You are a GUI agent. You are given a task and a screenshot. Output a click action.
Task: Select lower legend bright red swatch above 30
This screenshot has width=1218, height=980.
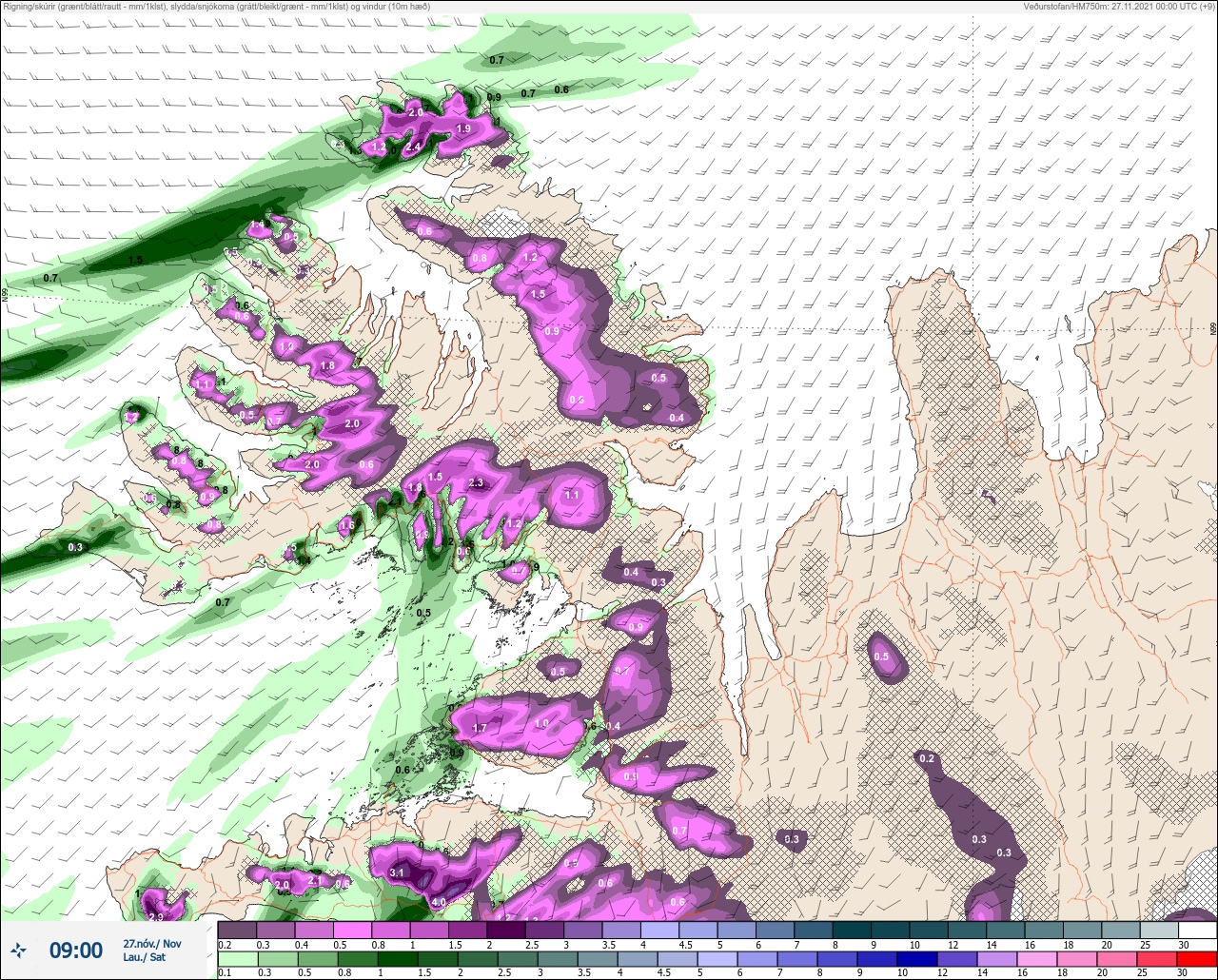[1197, 958]
